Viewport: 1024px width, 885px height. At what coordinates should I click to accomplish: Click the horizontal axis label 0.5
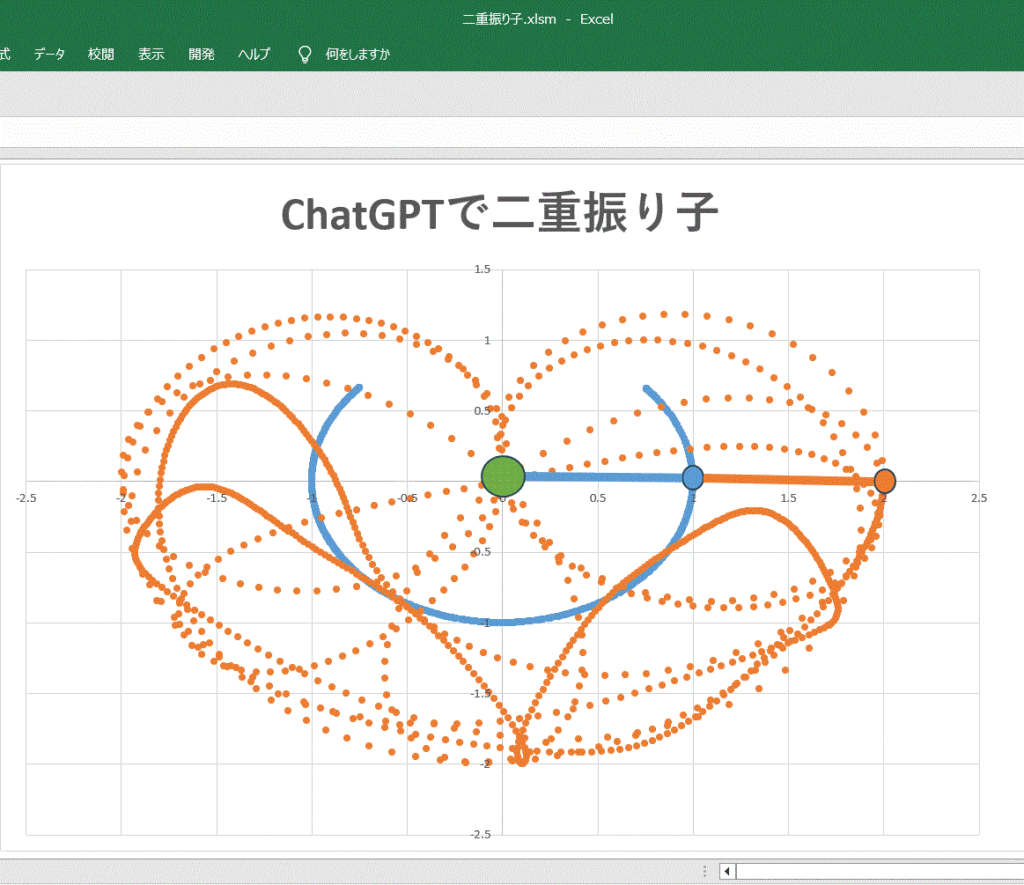tap(598, 498)
